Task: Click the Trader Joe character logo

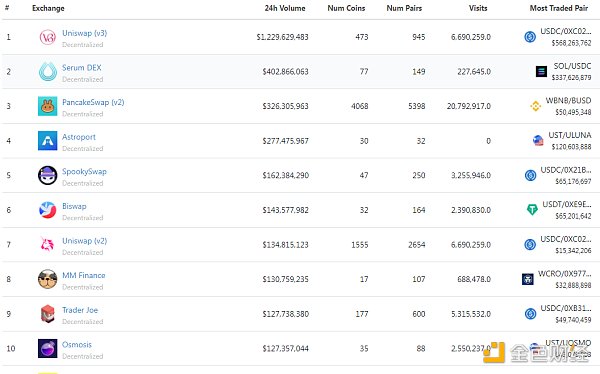Action: coord(47,314)
